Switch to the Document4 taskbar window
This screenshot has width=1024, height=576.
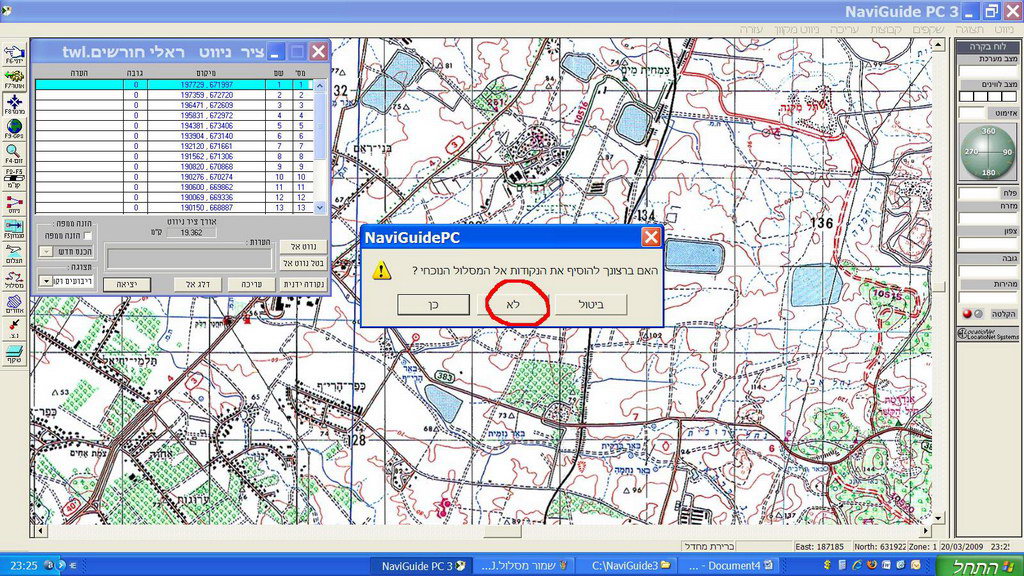coord(730,566)
